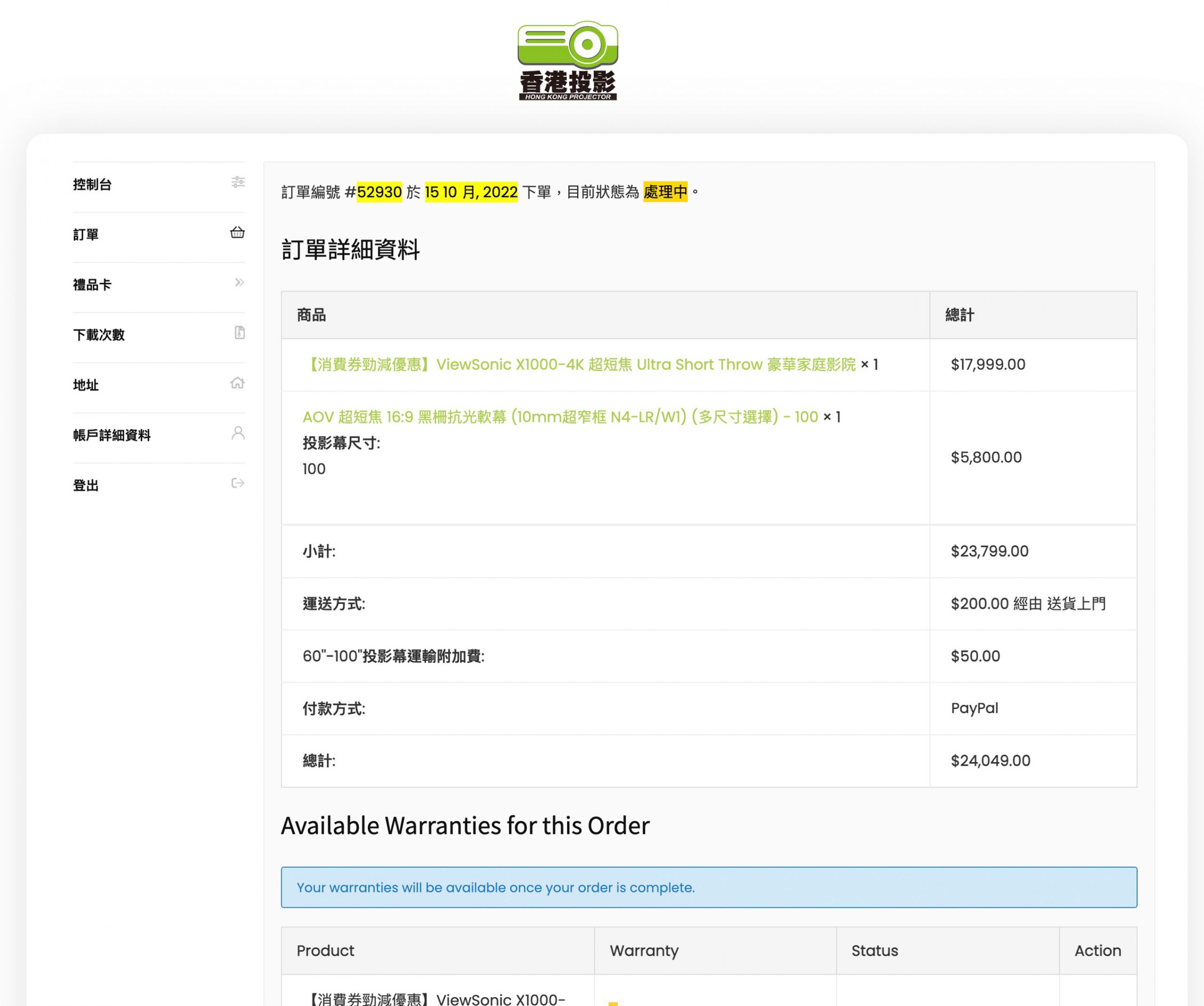Click the $50.00 surcharge value
1204x1006 pixels.
(x=975, y=657)
